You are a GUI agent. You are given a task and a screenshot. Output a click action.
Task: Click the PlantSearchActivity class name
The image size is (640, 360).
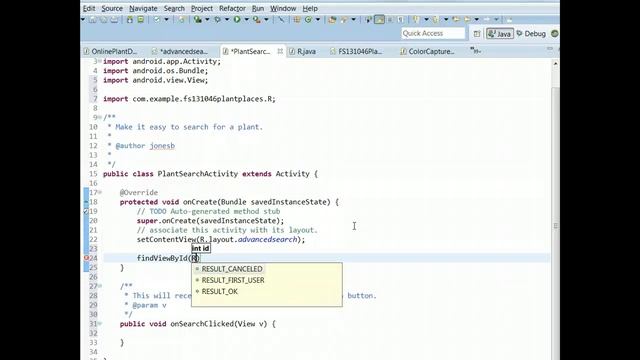[198, 174]
